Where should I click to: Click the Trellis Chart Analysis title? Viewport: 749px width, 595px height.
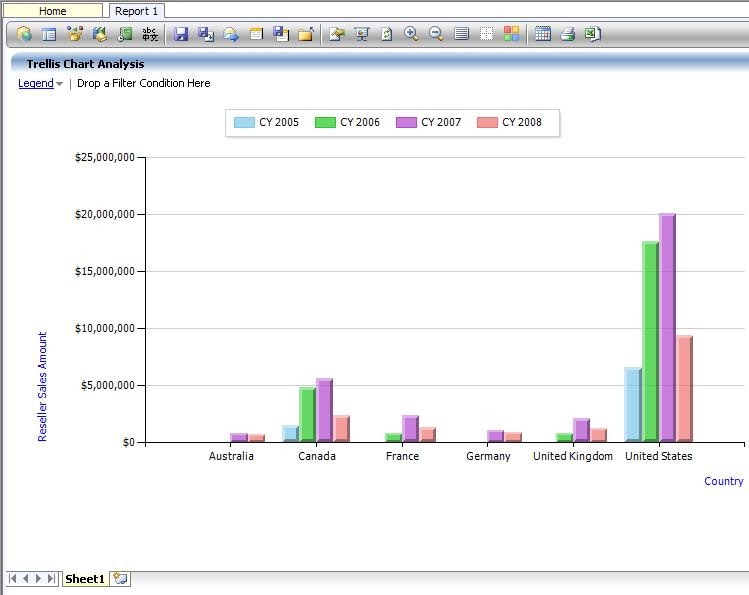(86, 64)
